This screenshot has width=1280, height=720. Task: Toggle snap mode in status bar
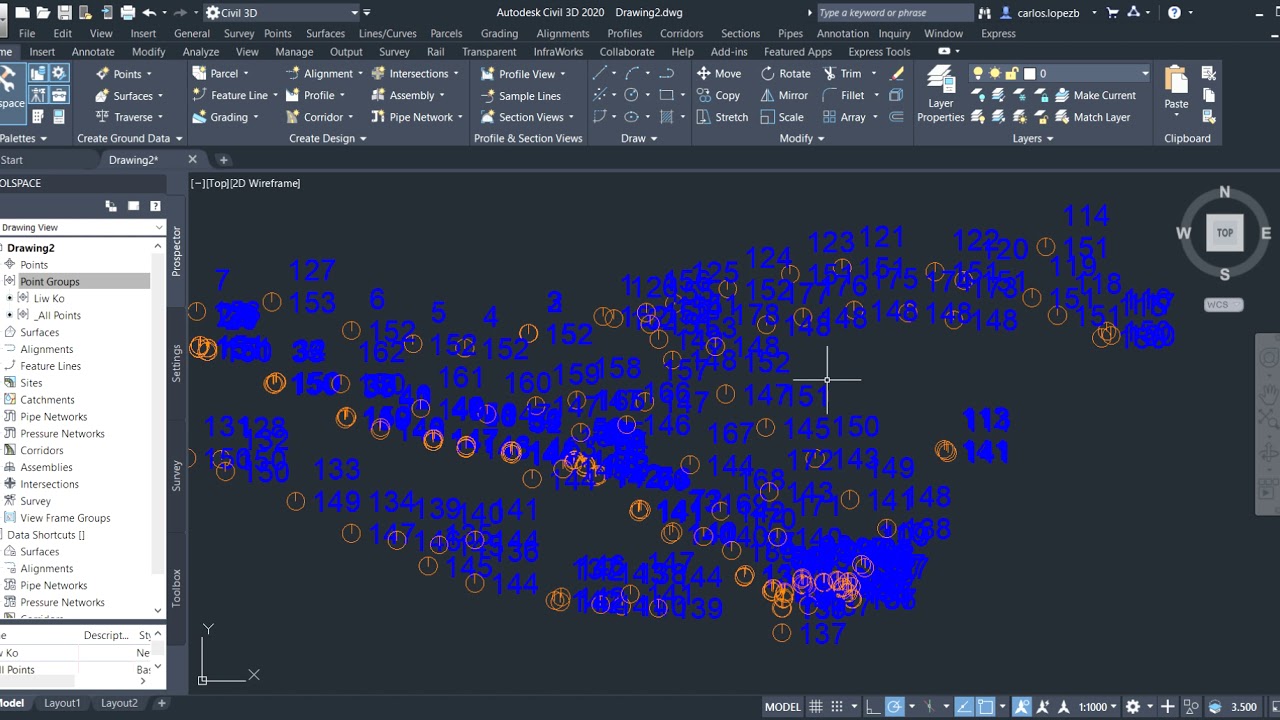[x=837, y=706]
